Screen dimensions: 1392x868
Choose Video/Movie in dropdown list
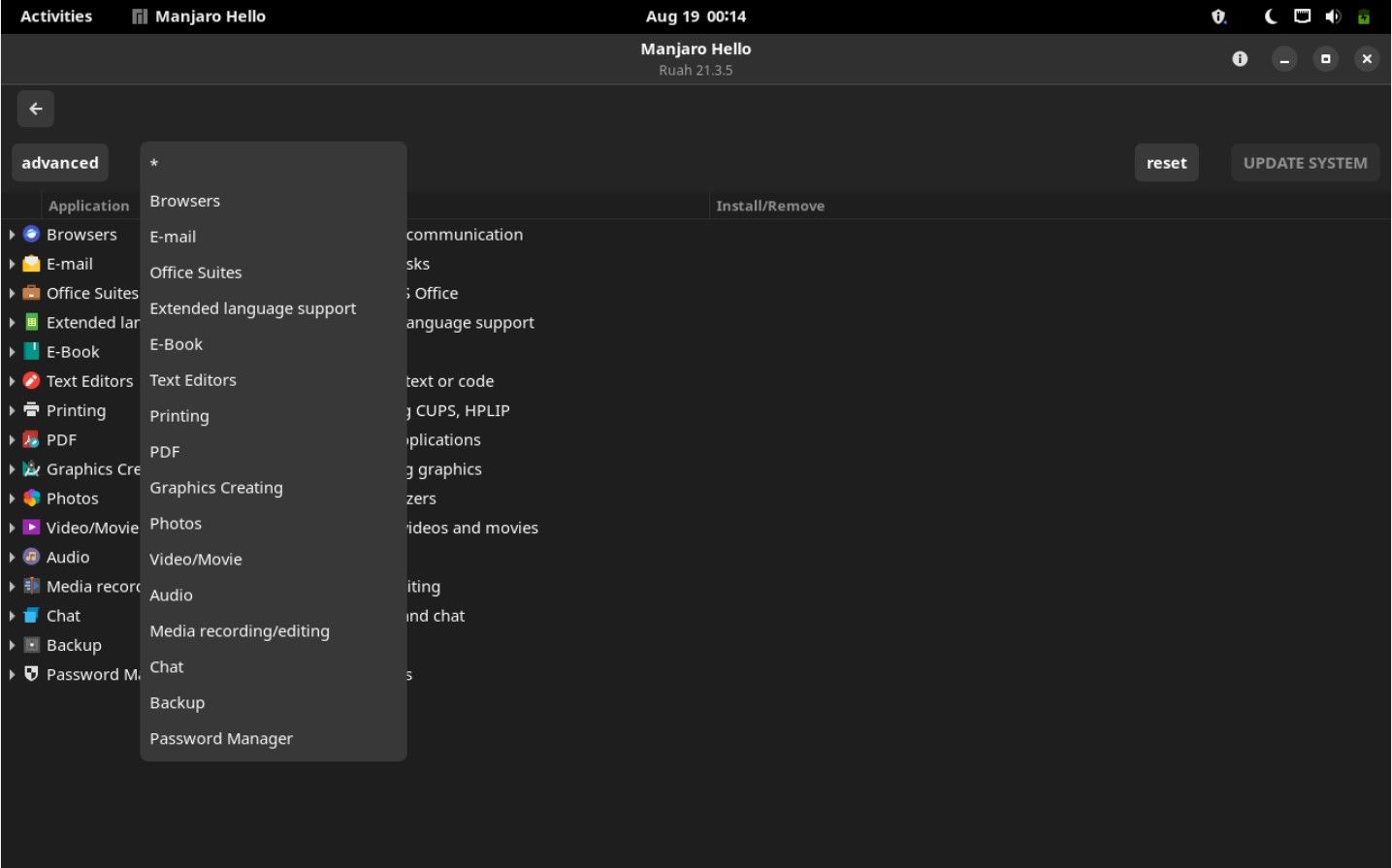coord(274,559)
